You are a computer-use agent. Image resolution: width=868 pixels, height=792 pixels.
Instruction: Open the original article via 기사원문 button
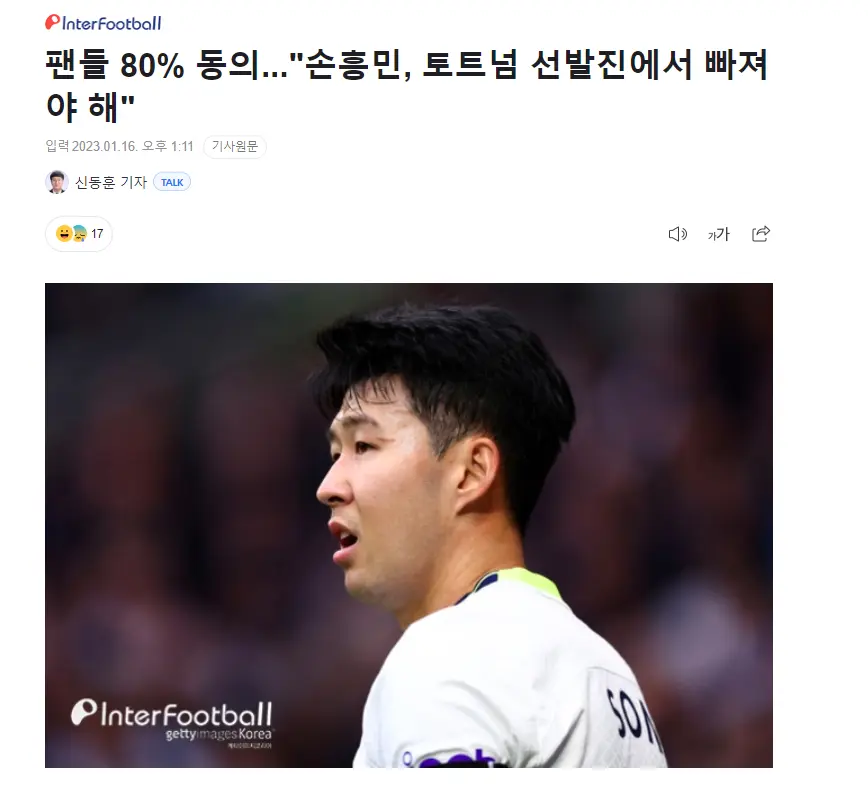[x=235, y=146]
